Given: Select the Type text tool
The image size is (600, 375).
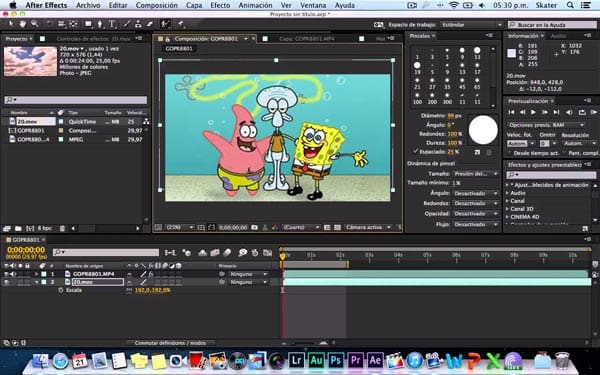Looking at the screenshot, I should (112, 24).
